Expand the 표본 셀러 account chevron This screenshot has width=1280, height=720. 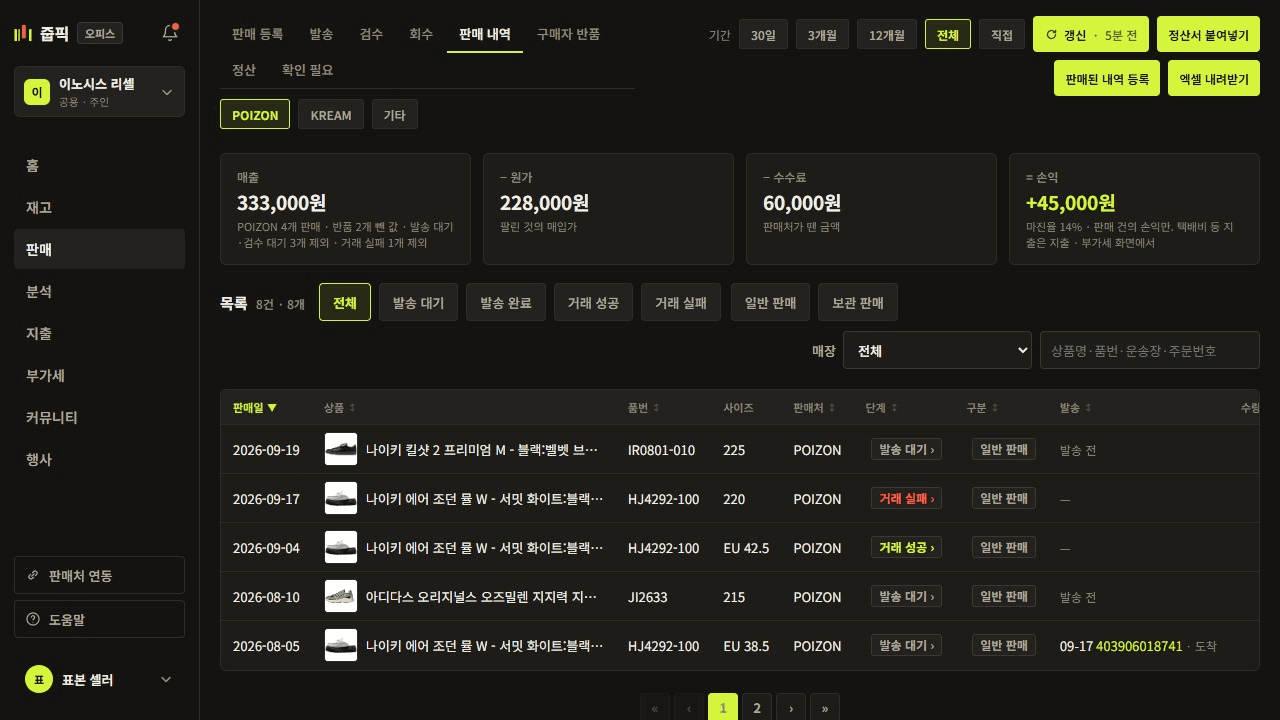166,679
